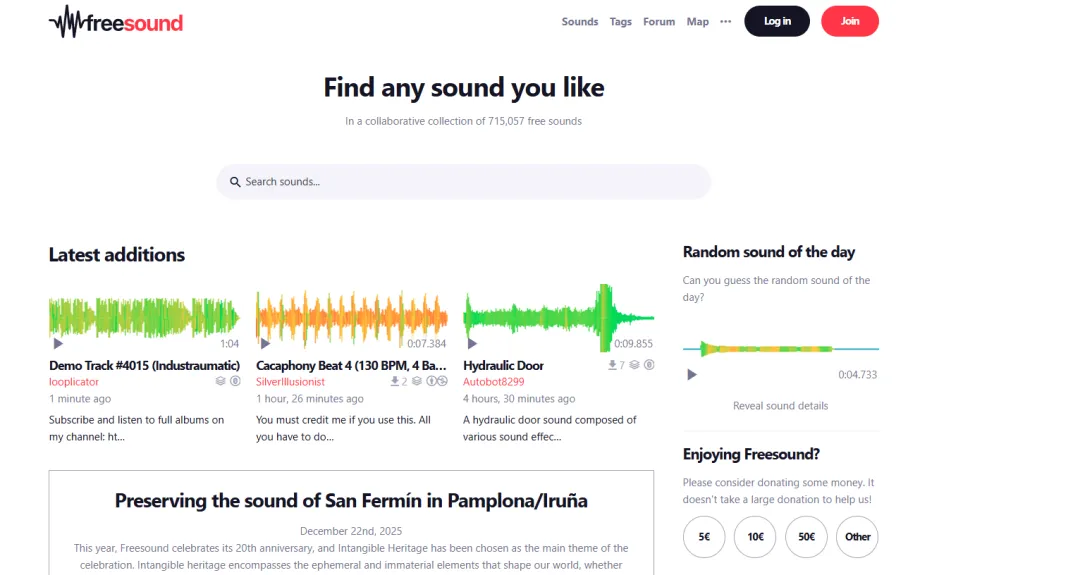1080x575 pixels.
Task: Click the download count icon on Hydraulic Door
Action: [612, 365]
